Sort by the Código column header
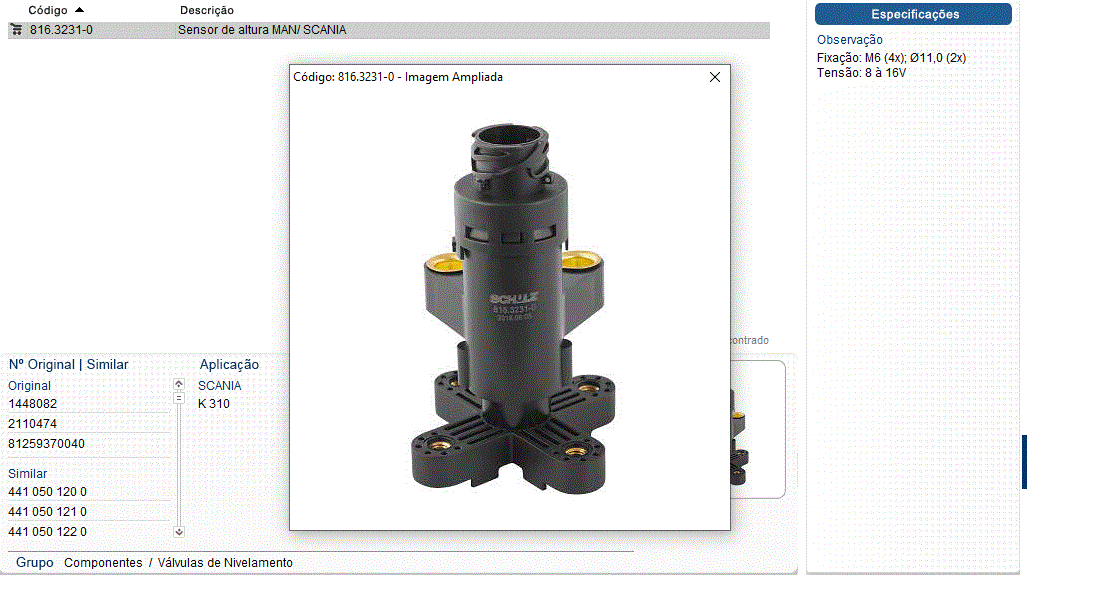The width and height of the screenshot is (1120, 598). click(47, 10)
